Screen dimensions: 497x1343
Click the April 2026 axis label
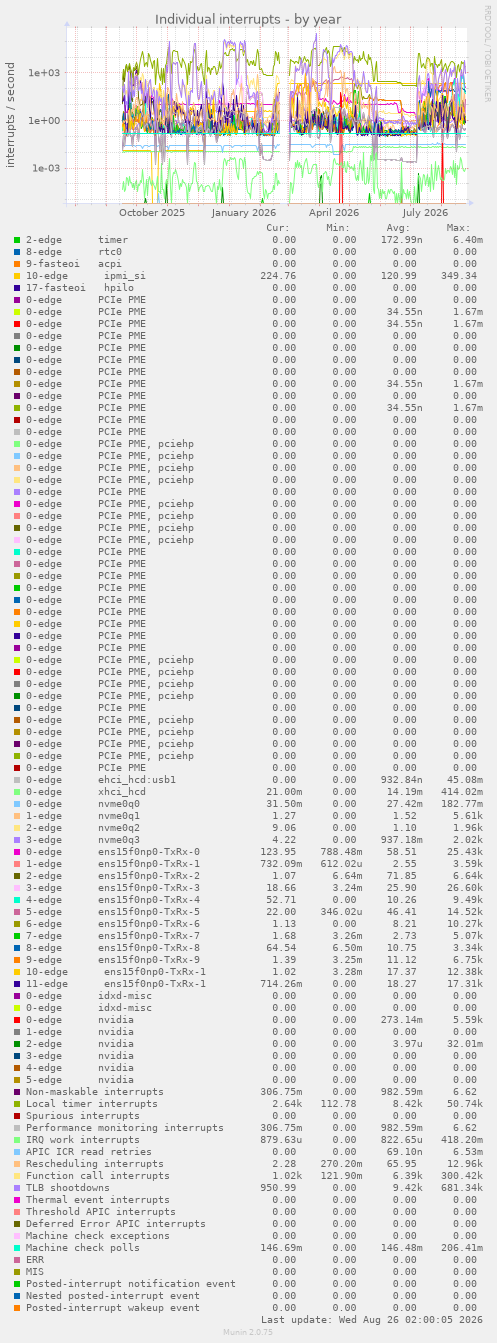[x=334, y=212]
